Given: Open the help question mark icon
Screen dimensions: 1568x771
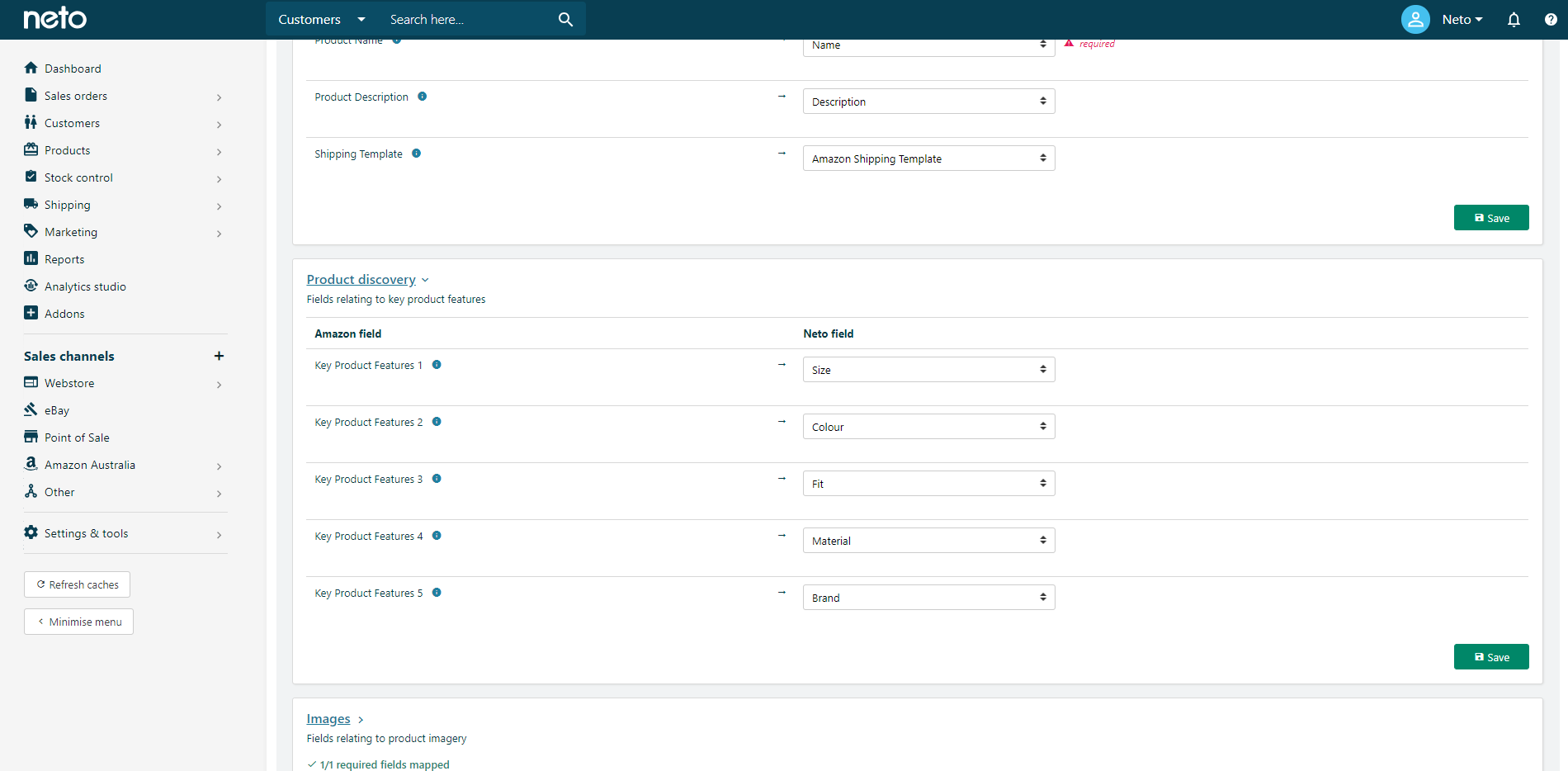Looking at the screenshot, I should (x=1551, y=19).
